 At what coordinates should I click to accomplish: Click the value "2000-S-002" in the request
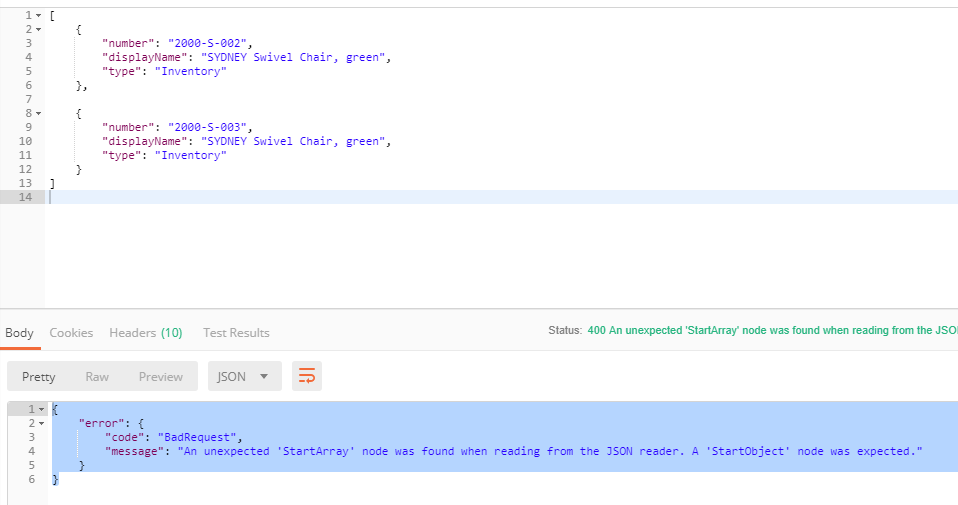(207, 43)
